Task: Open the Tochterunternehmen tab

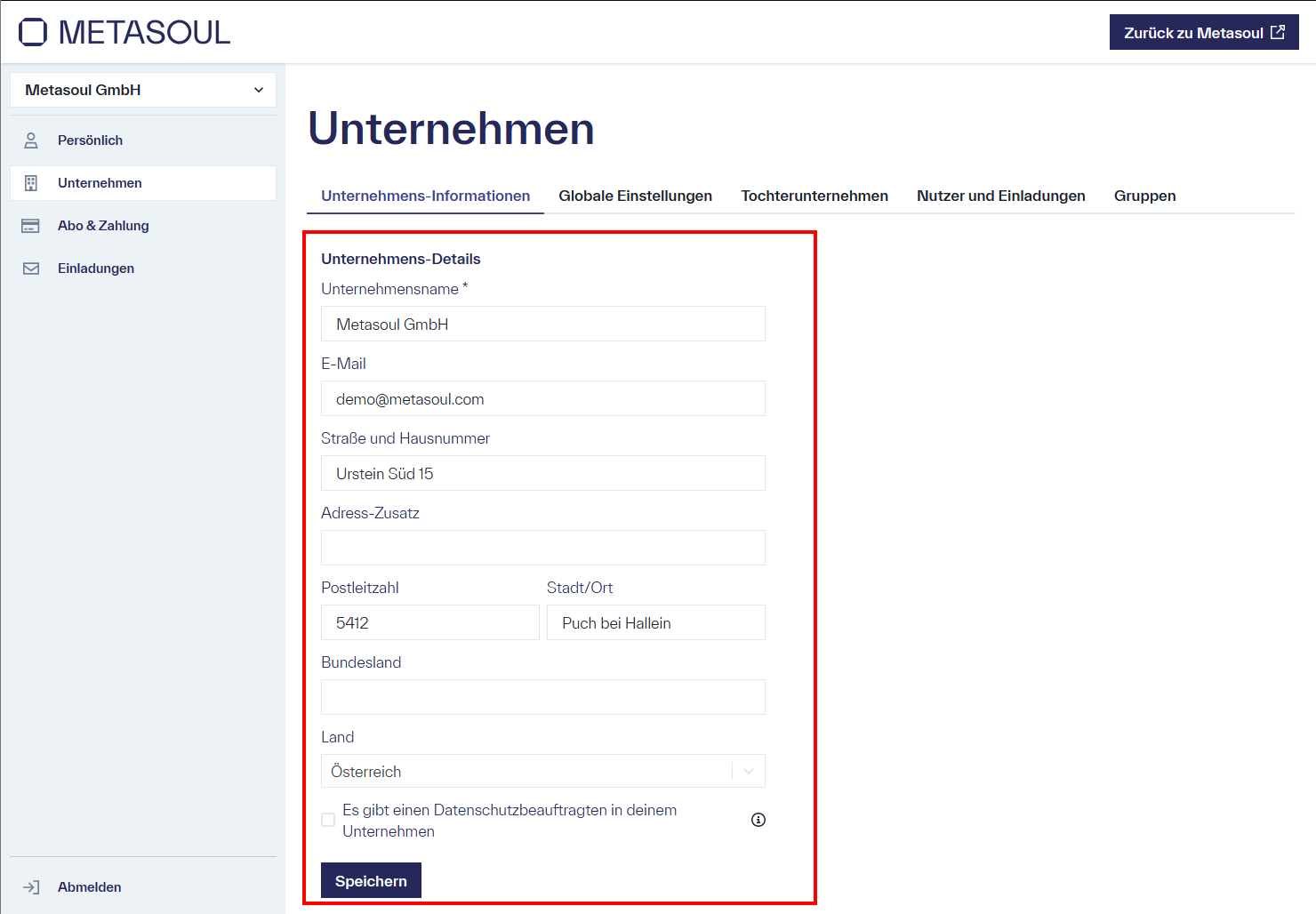Action: coord(814,196)
